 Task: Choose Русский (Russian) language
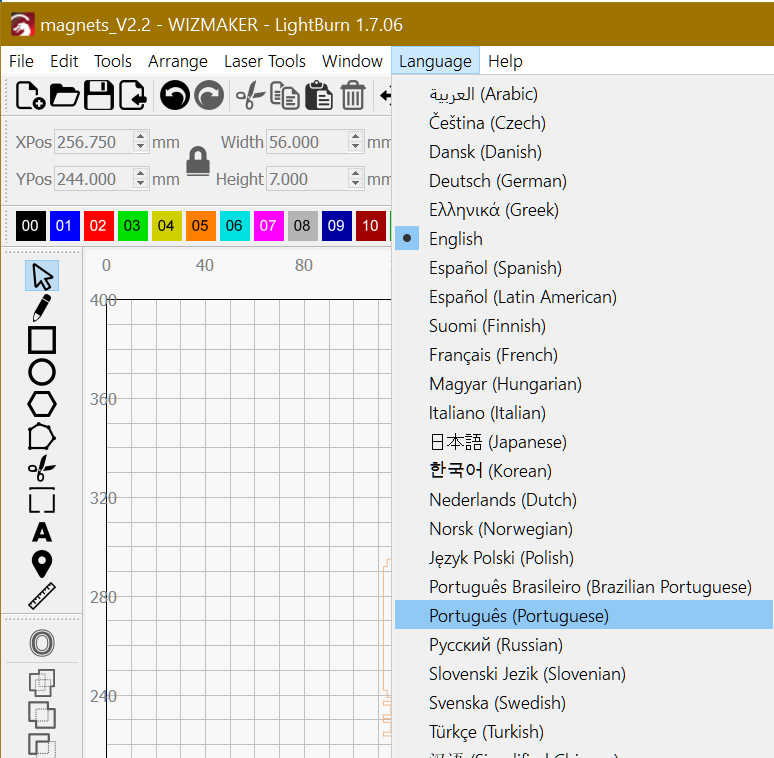(x=583, y=645)
